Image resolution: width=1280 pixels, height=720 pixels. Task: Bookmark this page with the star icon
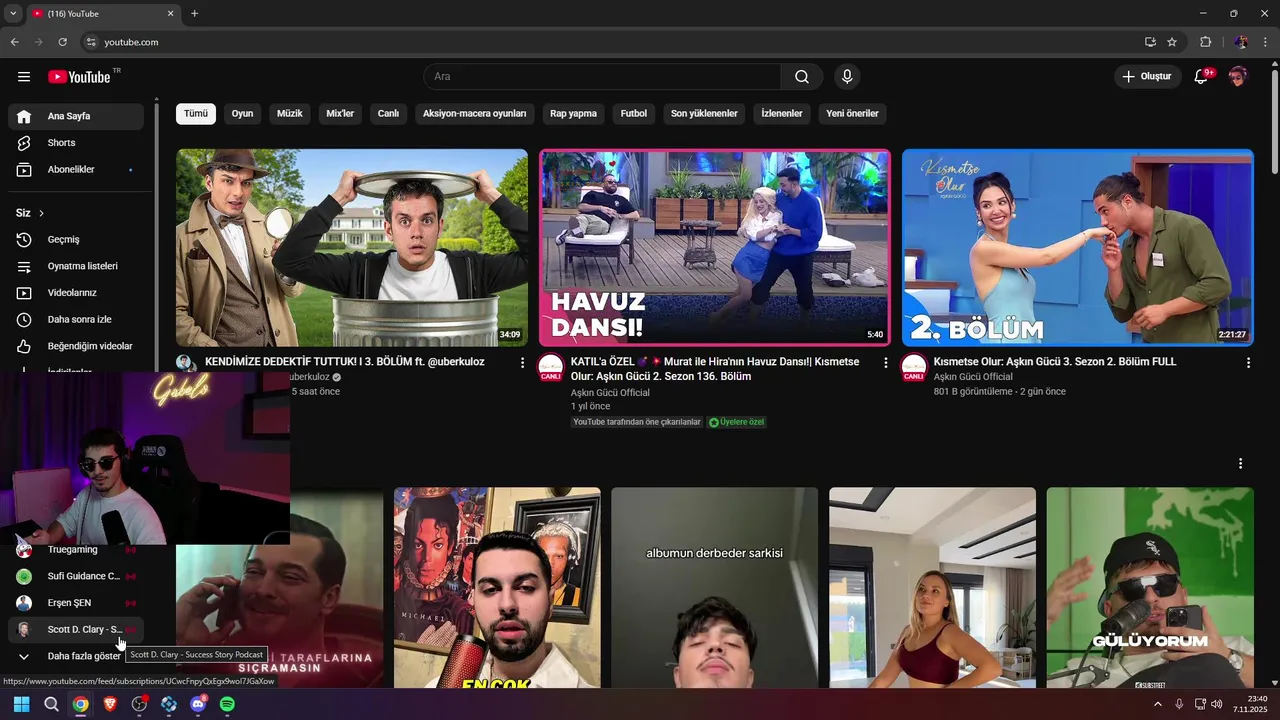(1172, 42)
